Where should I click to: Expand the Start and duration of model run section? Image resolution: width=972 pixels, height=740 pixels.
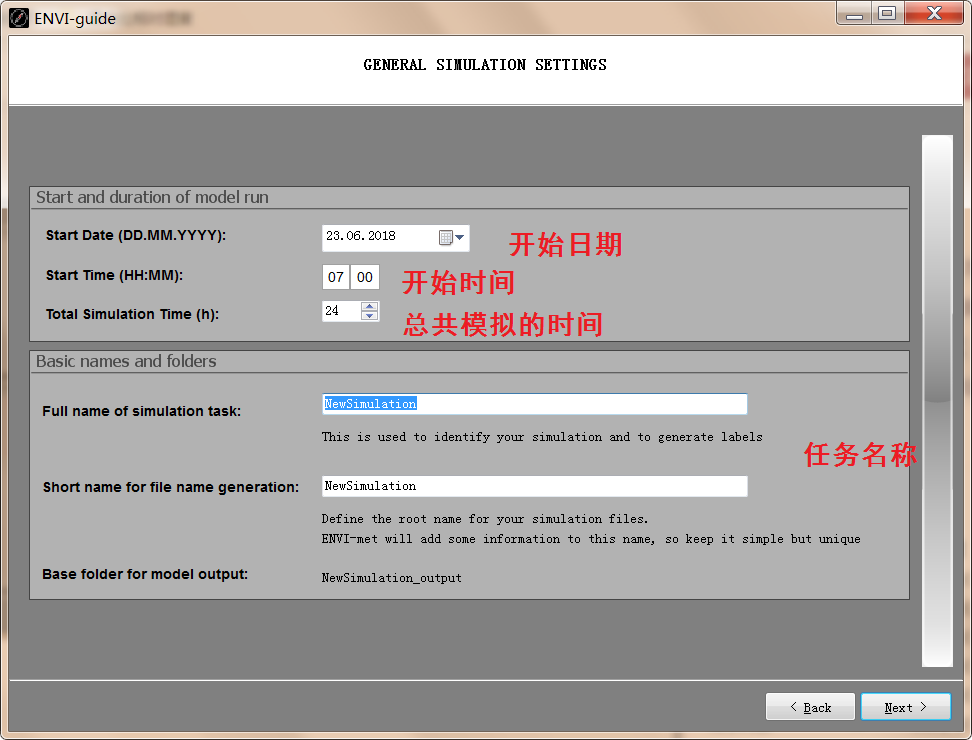pyautogui.click(x=152, y=197)
